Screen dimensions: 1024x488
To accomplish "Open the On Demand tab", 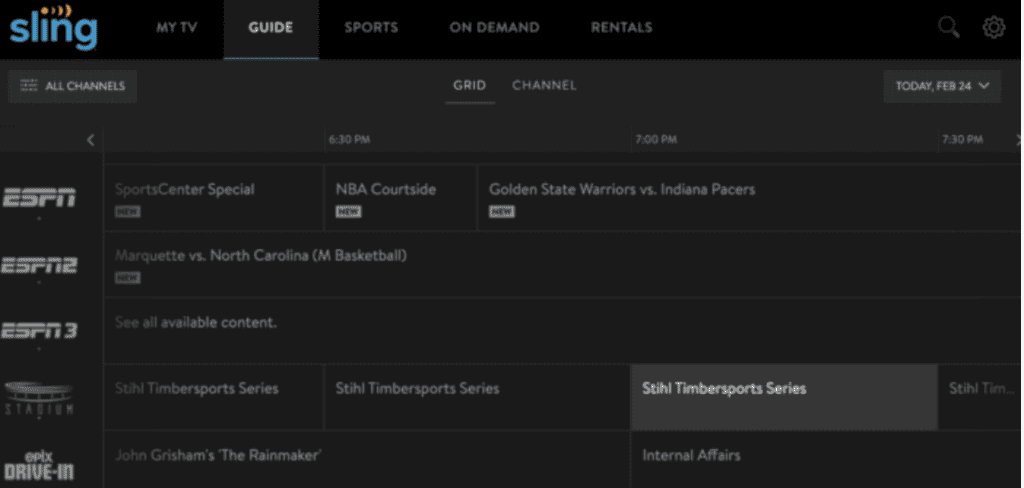I will click(494, 27).
